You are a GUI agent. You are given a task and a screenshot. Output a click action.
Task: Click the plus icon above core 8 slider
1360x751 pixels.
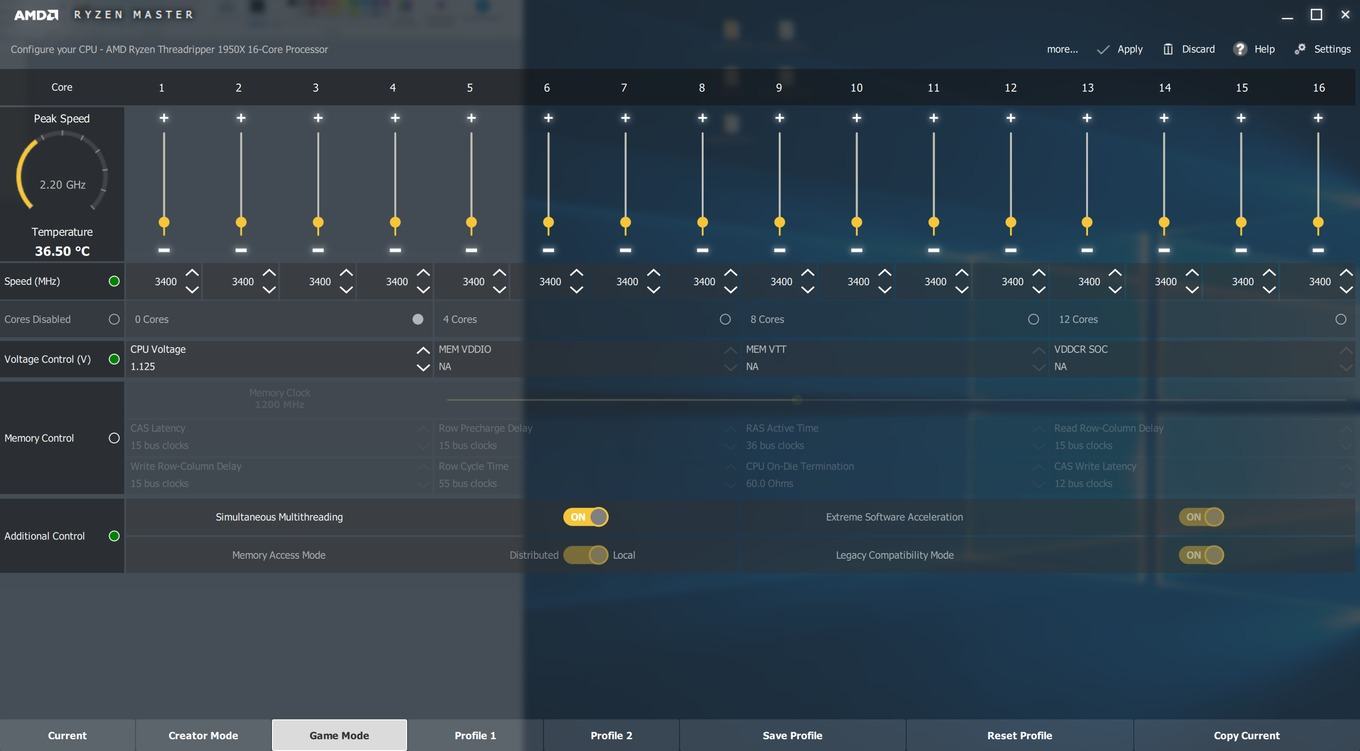702,118
